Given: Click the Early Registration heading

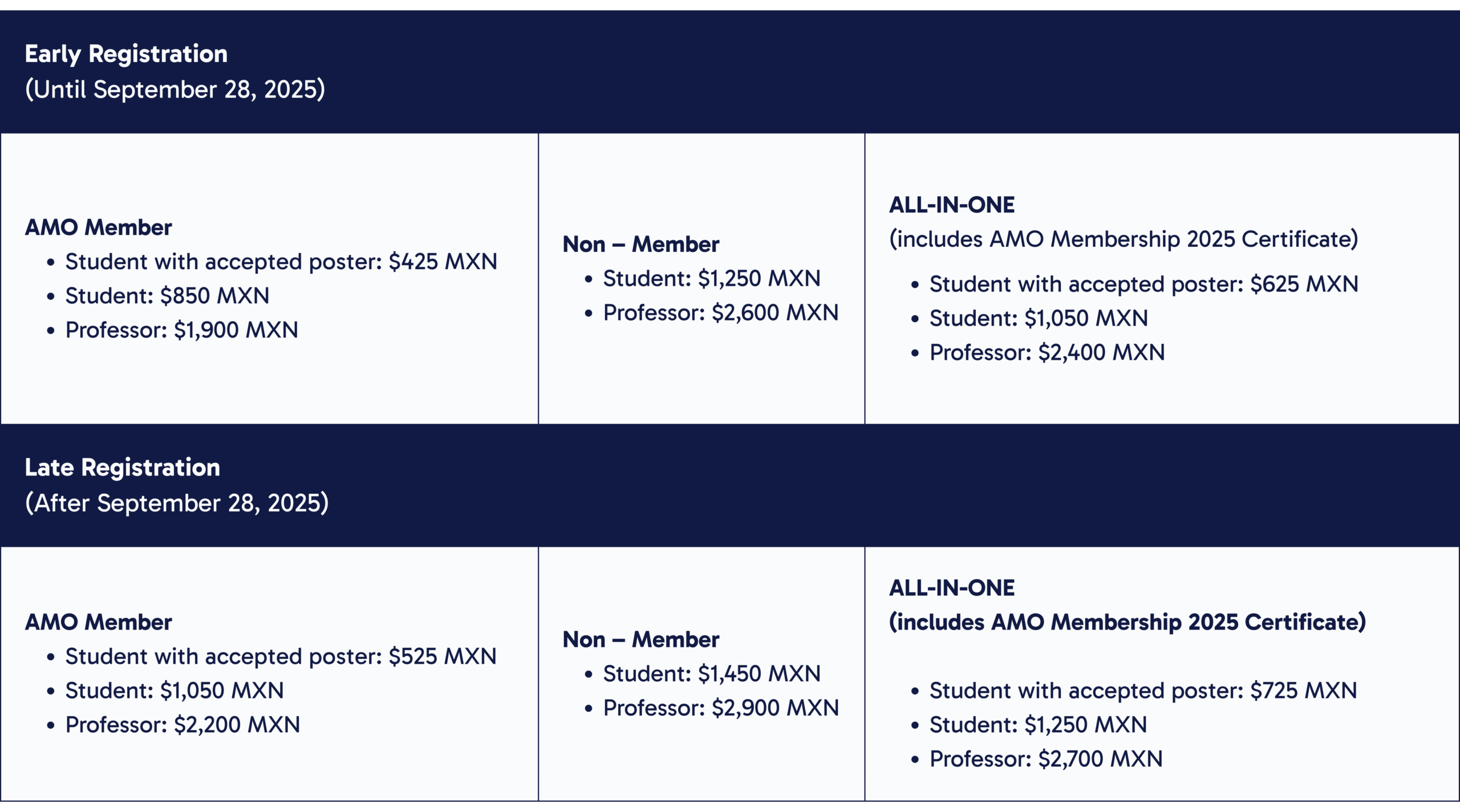Looking at the screenshot, I should tap(126, 54).
